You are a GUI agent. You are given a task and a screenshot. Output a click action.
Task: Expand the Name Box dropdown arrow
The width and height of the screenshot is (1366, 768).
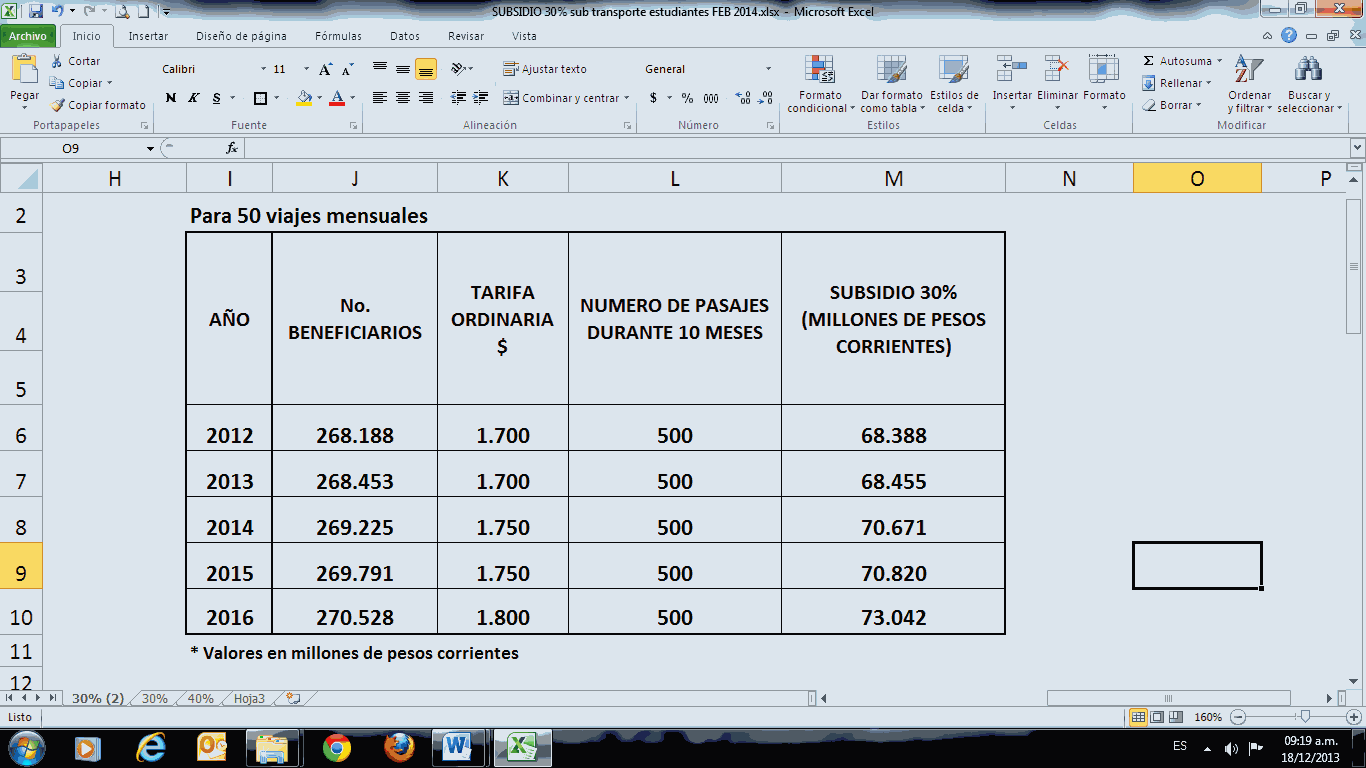(x=151, y=148)
